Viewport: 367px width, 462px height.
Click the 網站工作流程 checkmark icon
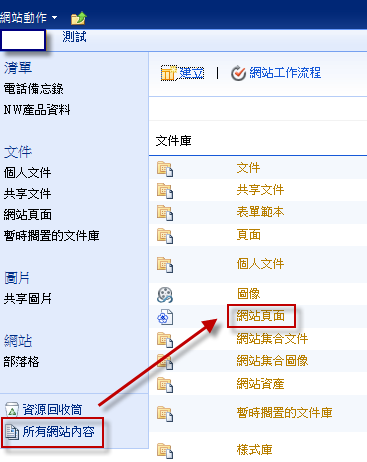238,73
